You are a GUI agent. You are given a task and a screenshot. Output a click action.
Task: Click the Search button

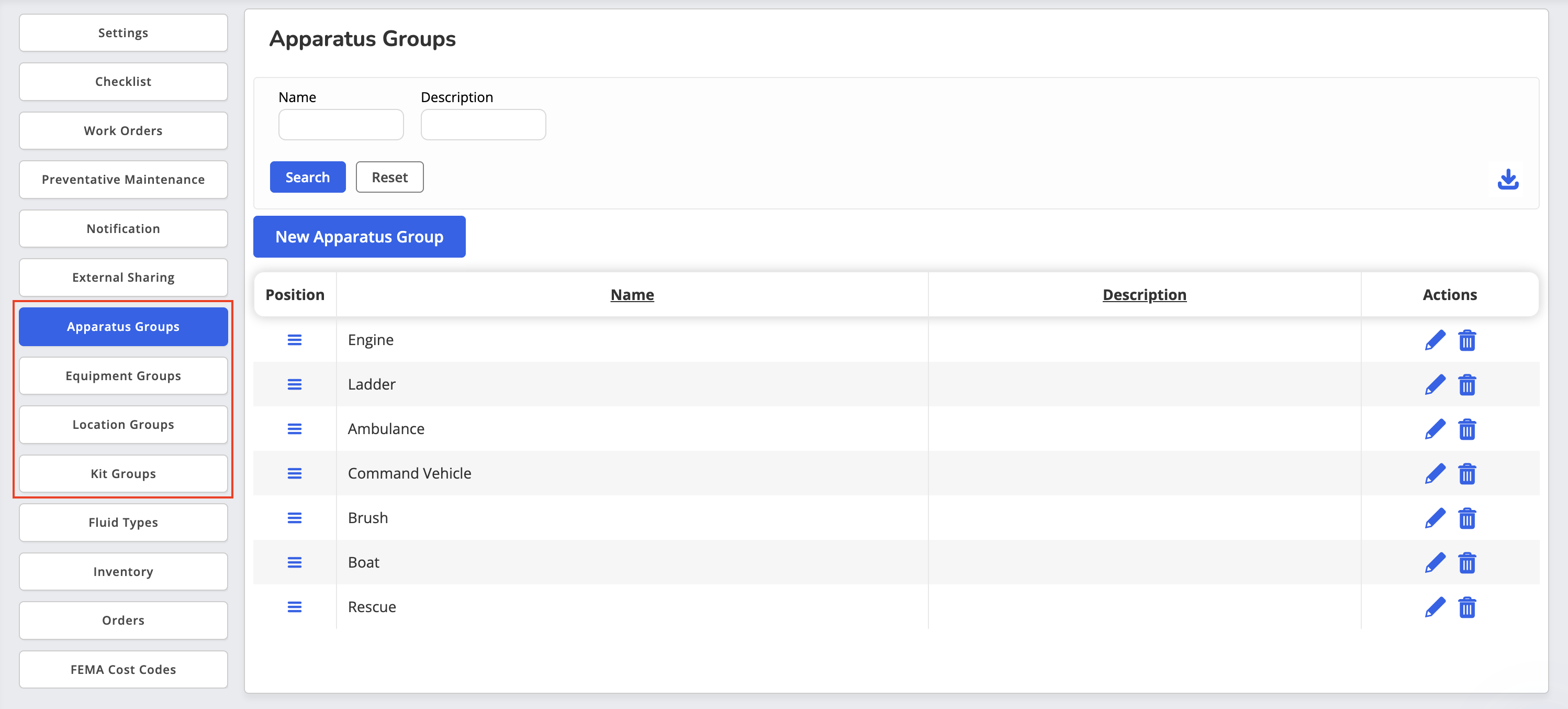coord(307,177)
